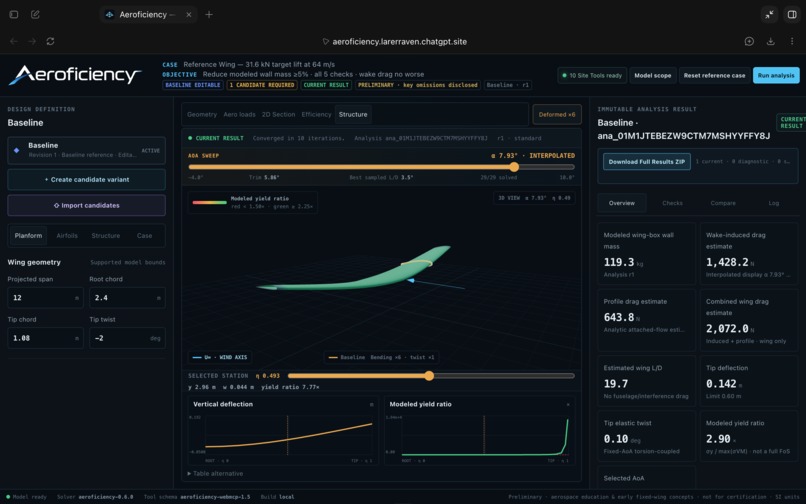This screenshot has height=504, width=806.
Task: Click the U∞ WIND AXIS legend
Action: pos(220,357)
